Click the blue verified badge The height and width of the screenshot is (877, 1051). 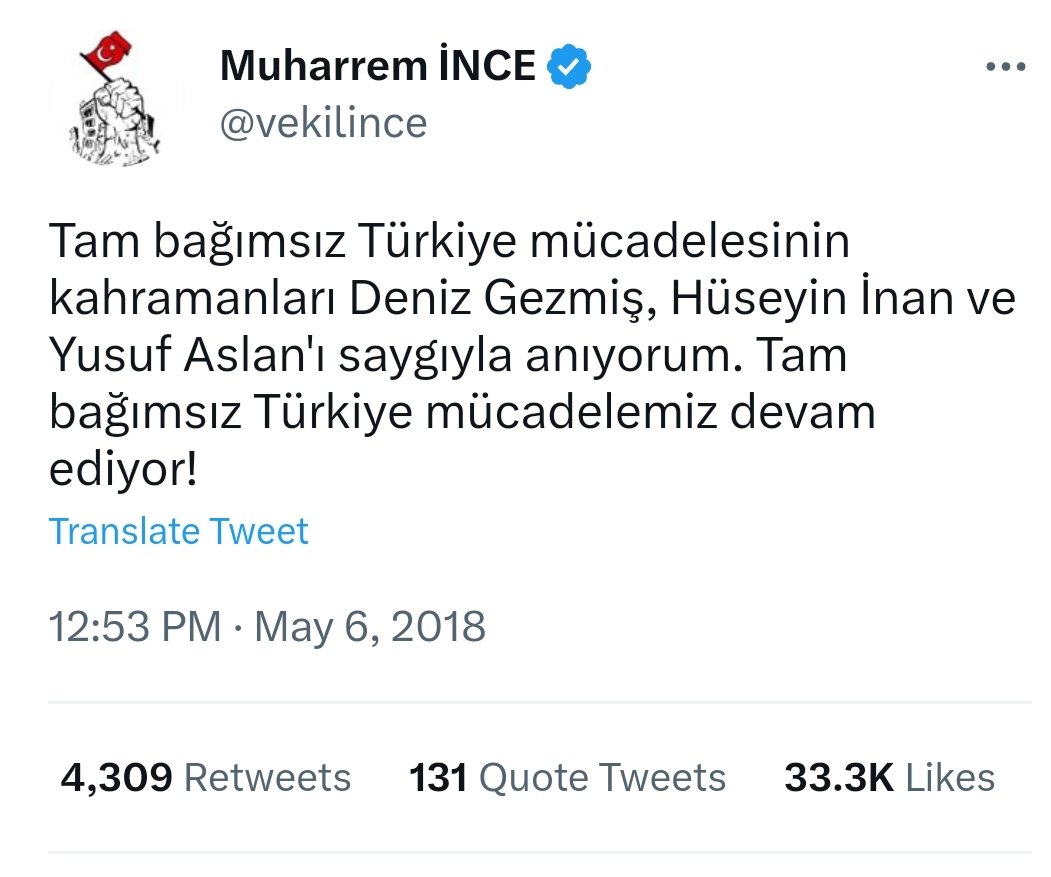[x=571, y=66]
